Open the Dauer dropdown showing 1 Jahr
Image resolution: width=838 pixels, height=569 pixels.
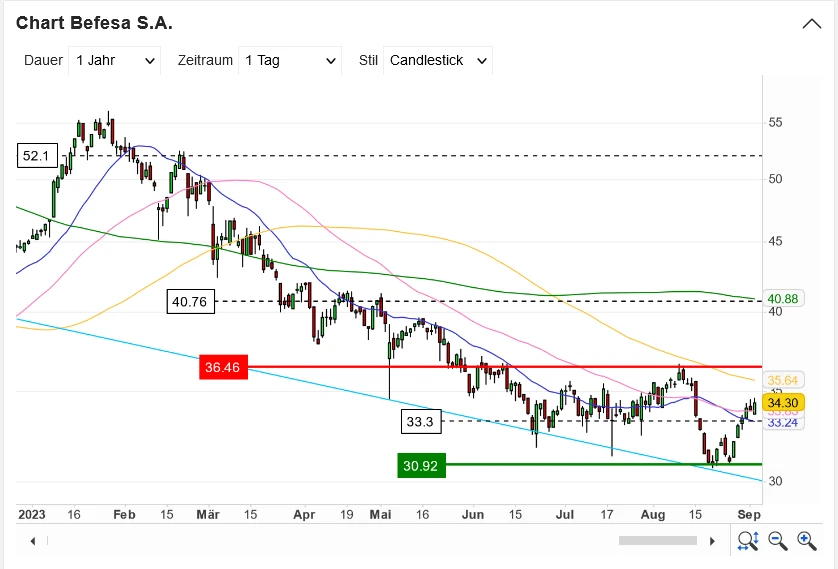tap(114, 60)
